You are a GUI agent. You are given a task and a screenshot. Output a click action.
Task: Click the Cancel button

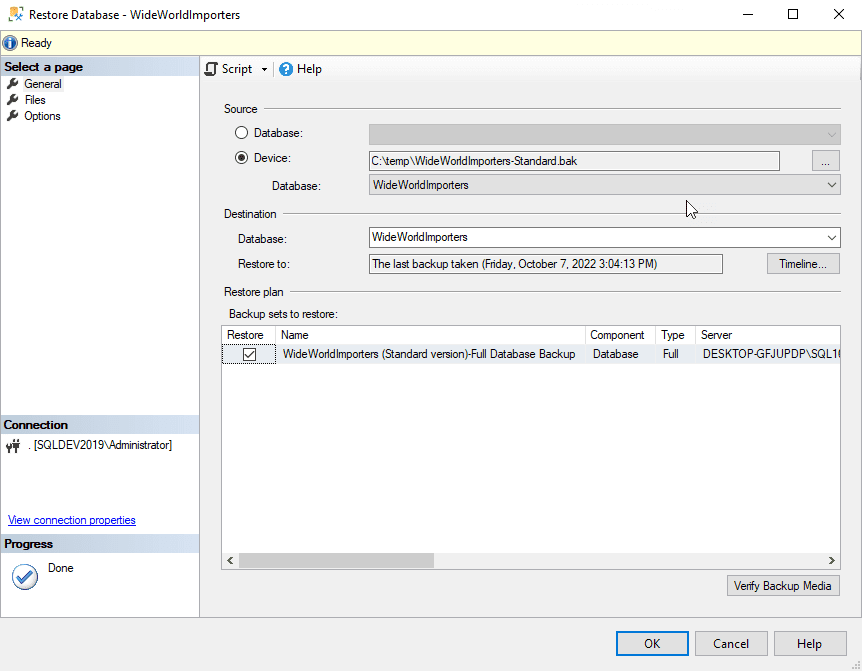tap(731, 644)
